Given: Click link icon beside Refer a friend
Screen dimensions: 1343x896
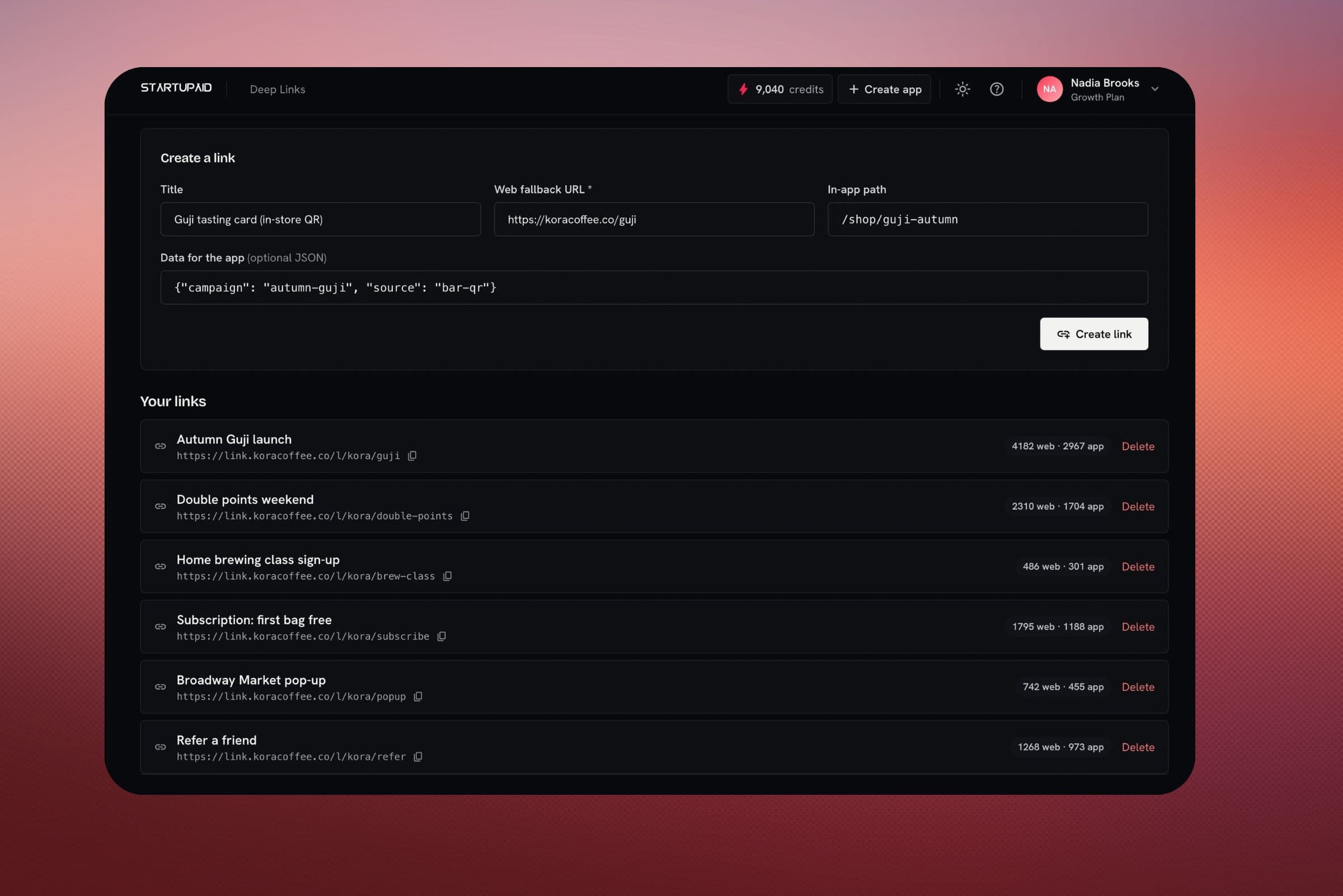Looking at the screenshot, I should (x=161, y=747).
